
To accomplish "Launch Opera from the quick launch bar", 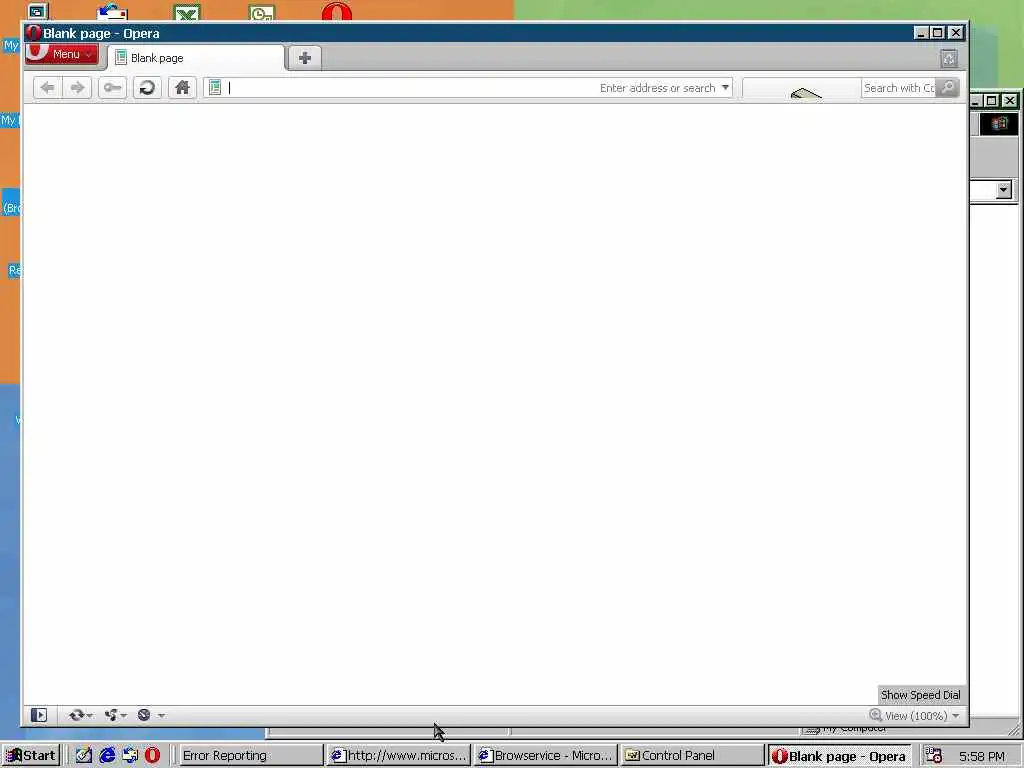I will (x=152, y=756).
